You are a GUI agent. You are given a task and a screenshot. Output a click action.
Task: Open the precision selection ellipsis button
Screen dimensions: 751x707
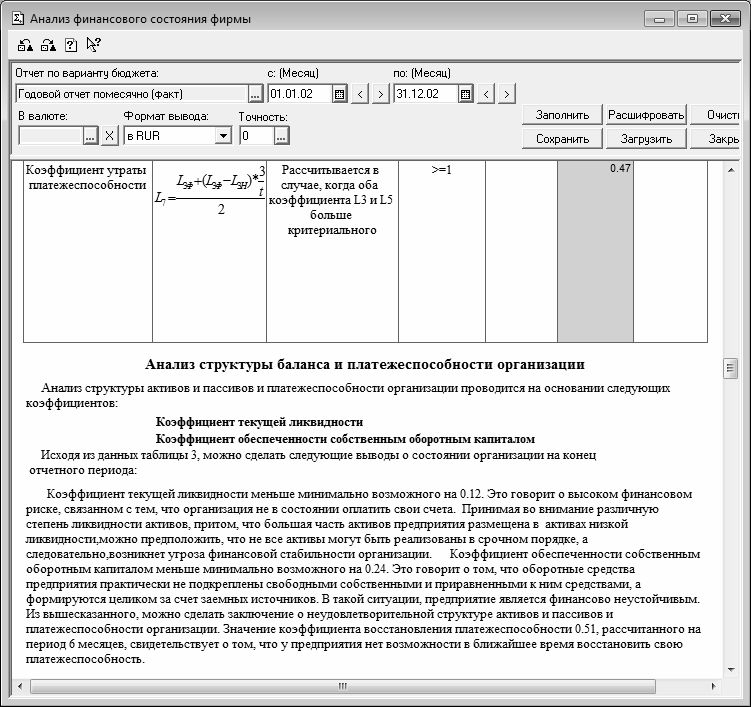click(x=281, y=136)
